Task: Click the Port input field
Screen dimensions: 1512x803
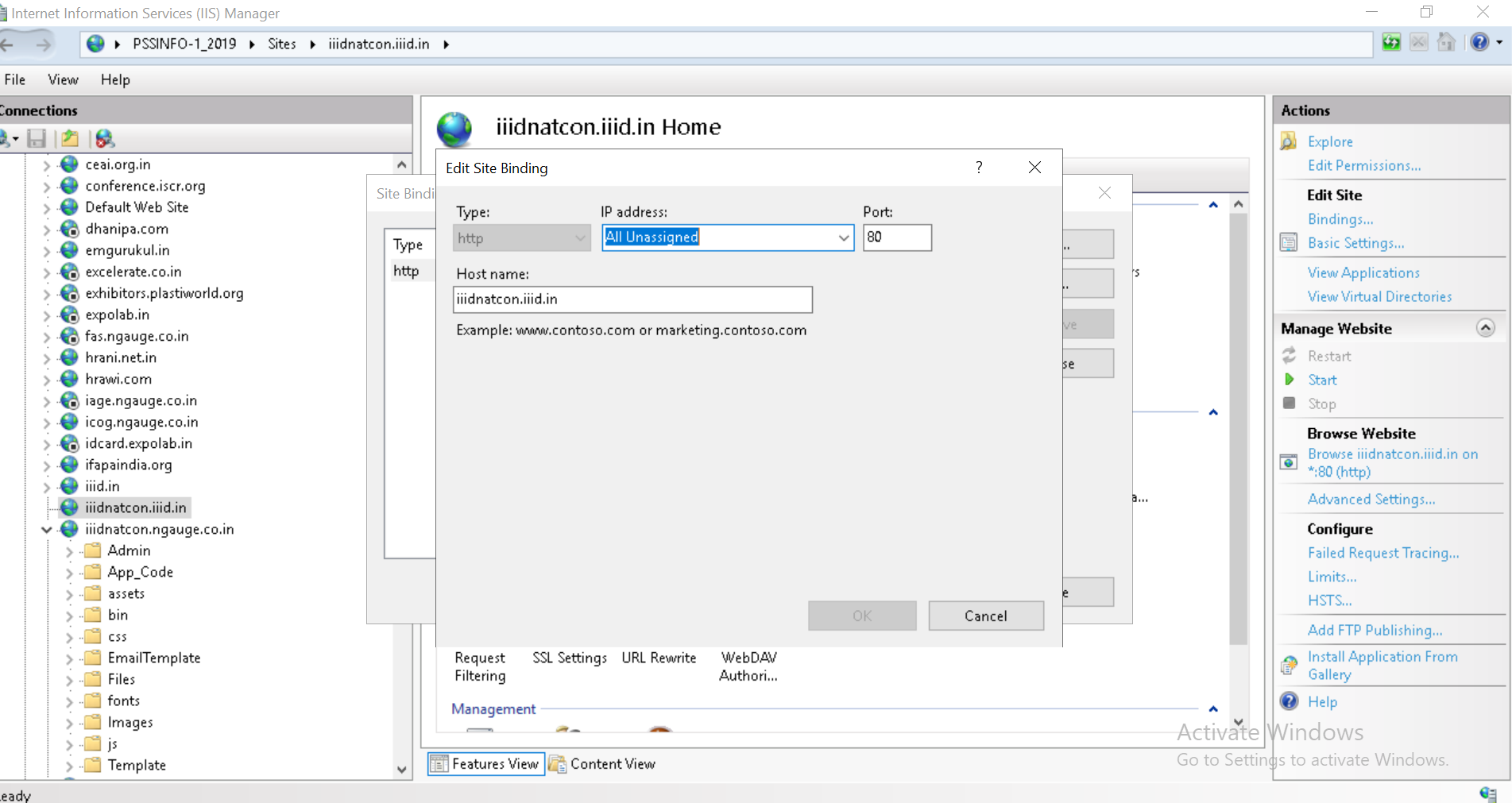Action: [897, 237]
